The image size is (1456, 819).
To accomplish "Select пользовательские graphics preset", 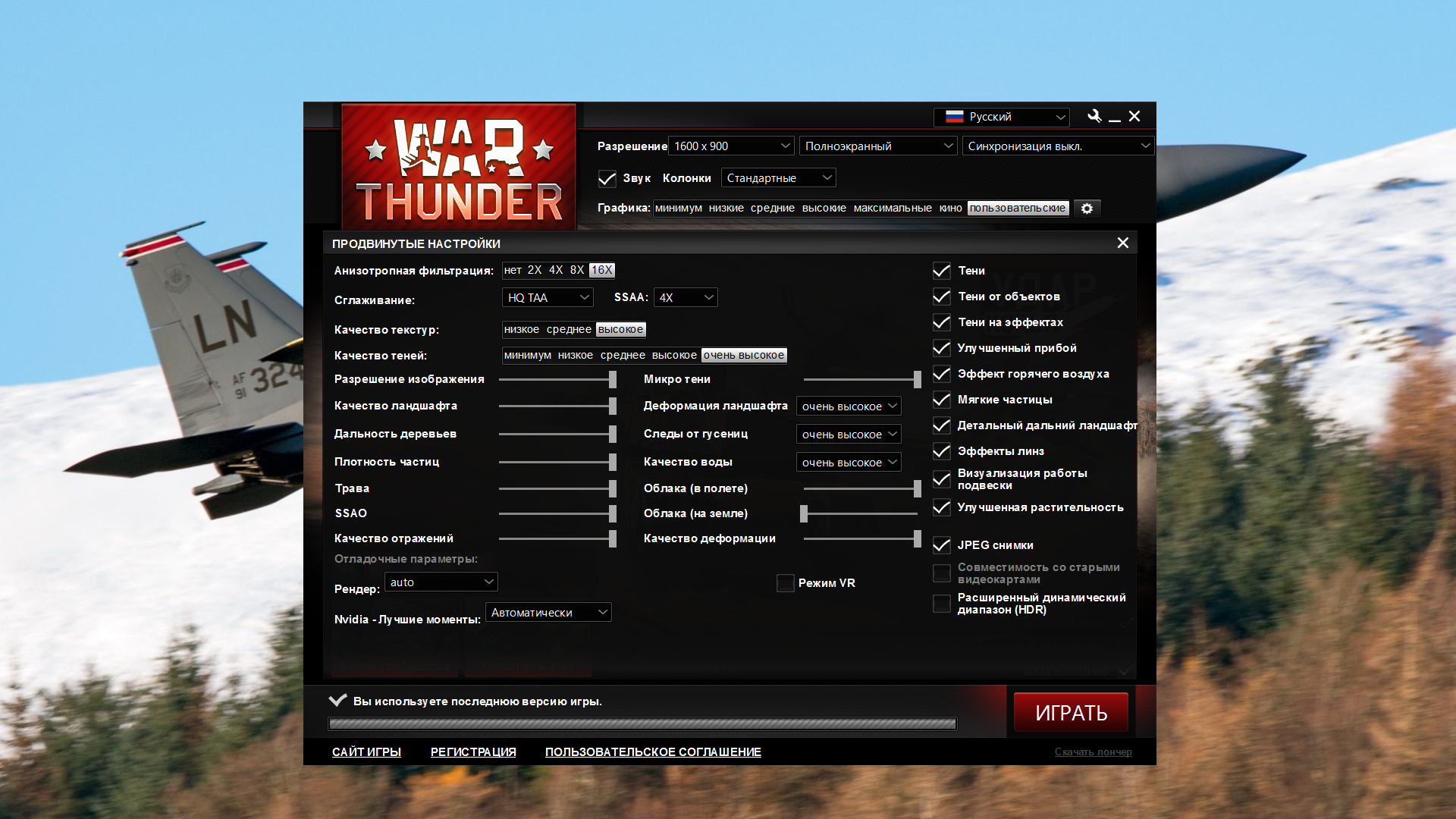I will [1018, 208].
